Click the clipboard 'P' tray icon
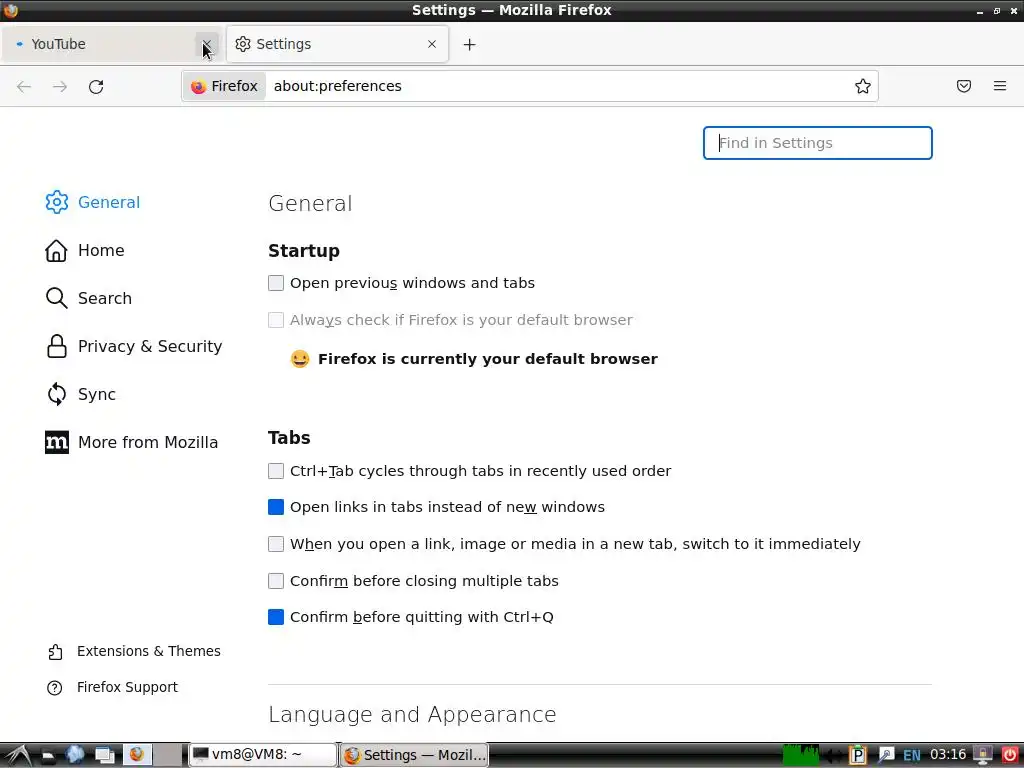Screen dimensions: 1024x768 pos(857,756)
